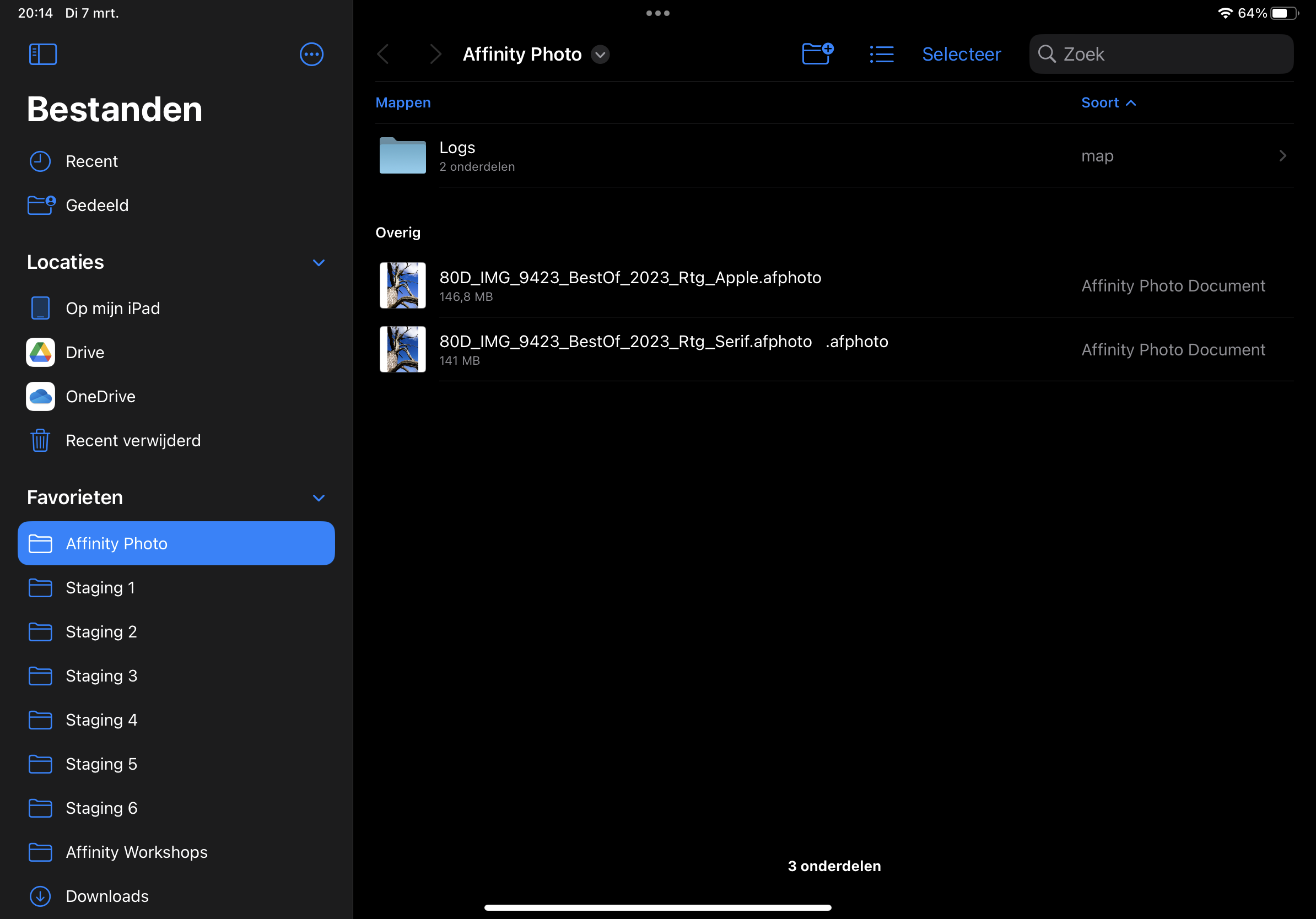Click the Gedeeld shared folder icon
The width and height of the screenshot is (1316, 919).
click(x=41, y=204)
